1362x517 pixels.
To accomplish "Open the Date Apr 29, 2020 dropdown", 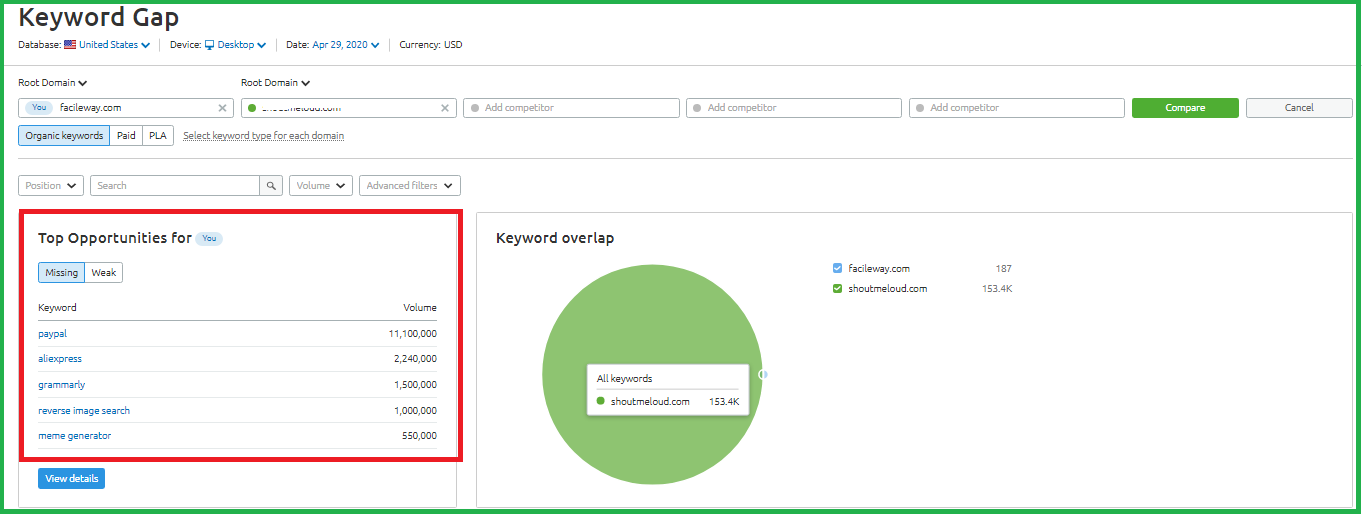I will pyautogui.click(x=346, y=45).
